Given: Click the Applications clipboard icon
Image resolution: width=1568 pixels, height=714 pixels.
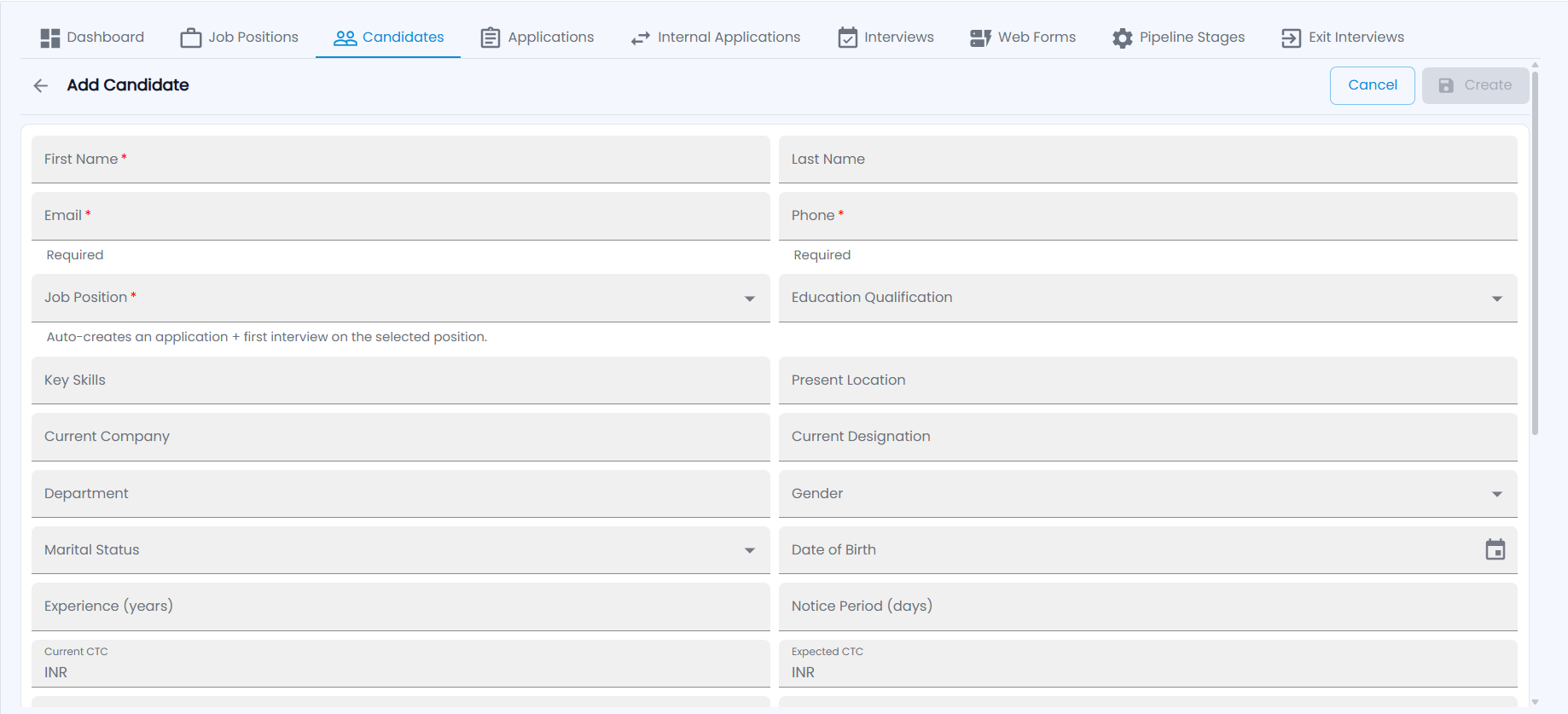Looking at the screenshot, I should 491,38.
